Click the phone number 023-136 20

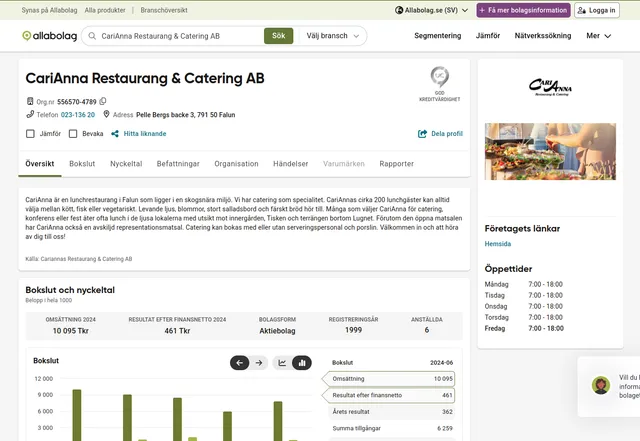coord(78,115)
